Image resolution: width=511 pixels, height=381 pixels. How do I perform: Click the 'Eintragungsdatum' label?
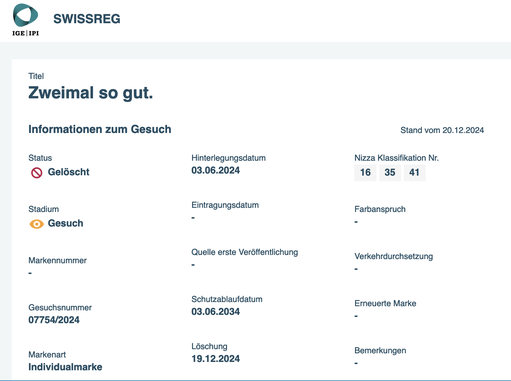225,205
